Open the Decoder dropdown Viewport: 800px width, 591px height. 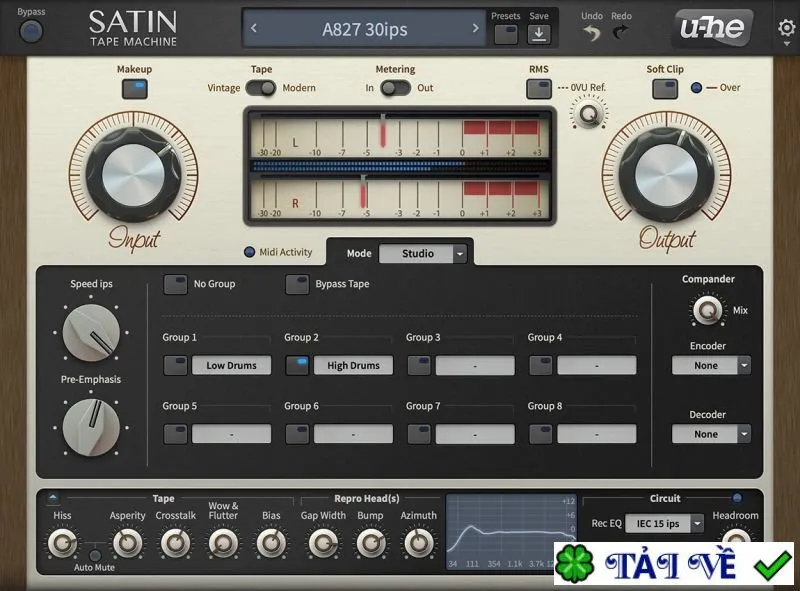[x=711, y=434]
